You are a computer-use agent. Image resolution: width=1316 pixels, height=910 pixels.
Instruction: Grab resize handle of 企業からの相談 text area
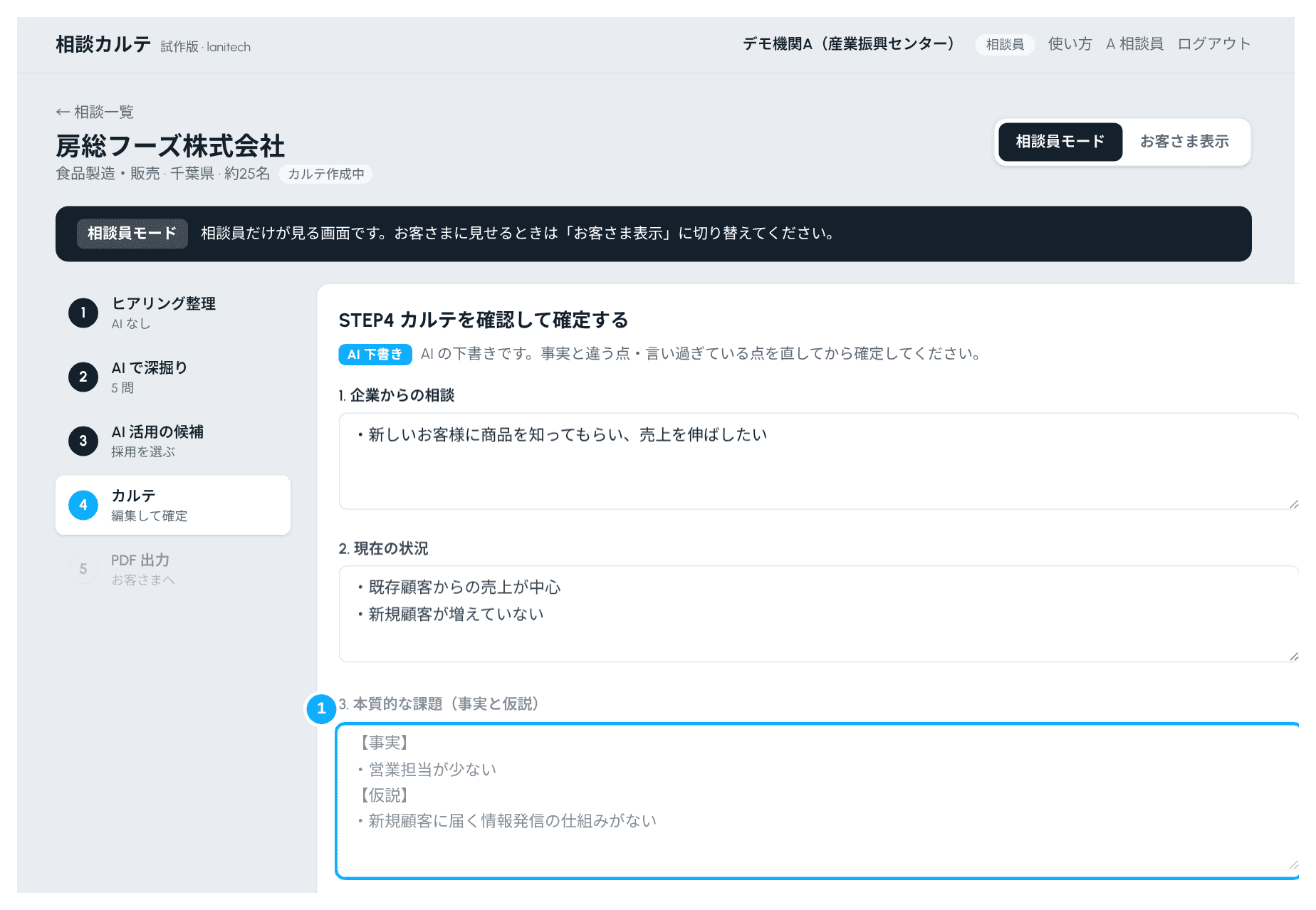pyautogui.click(x=1293, y=503)
